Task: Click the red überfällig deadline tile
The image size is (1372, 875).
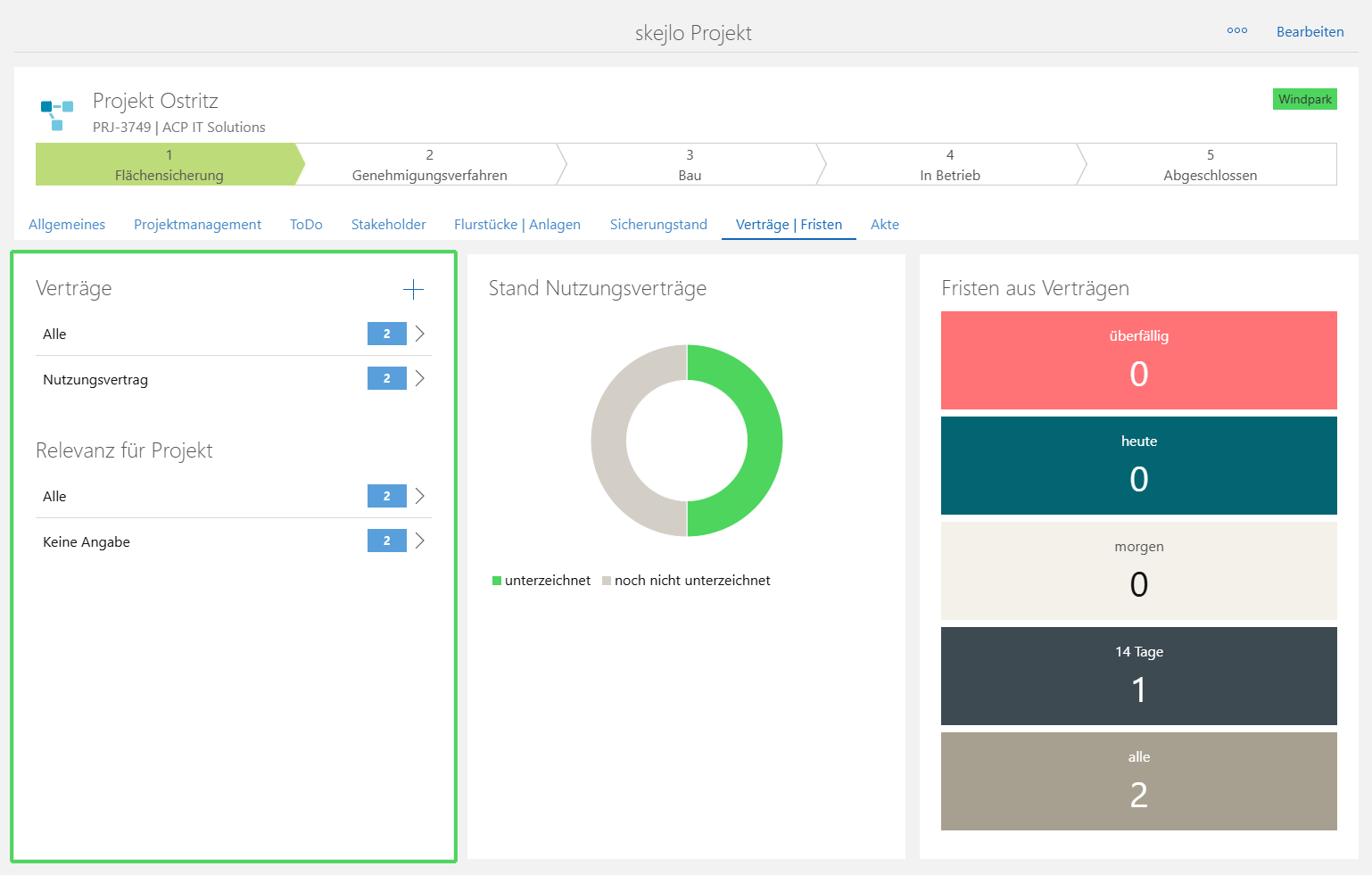Action: [1138, 360]
